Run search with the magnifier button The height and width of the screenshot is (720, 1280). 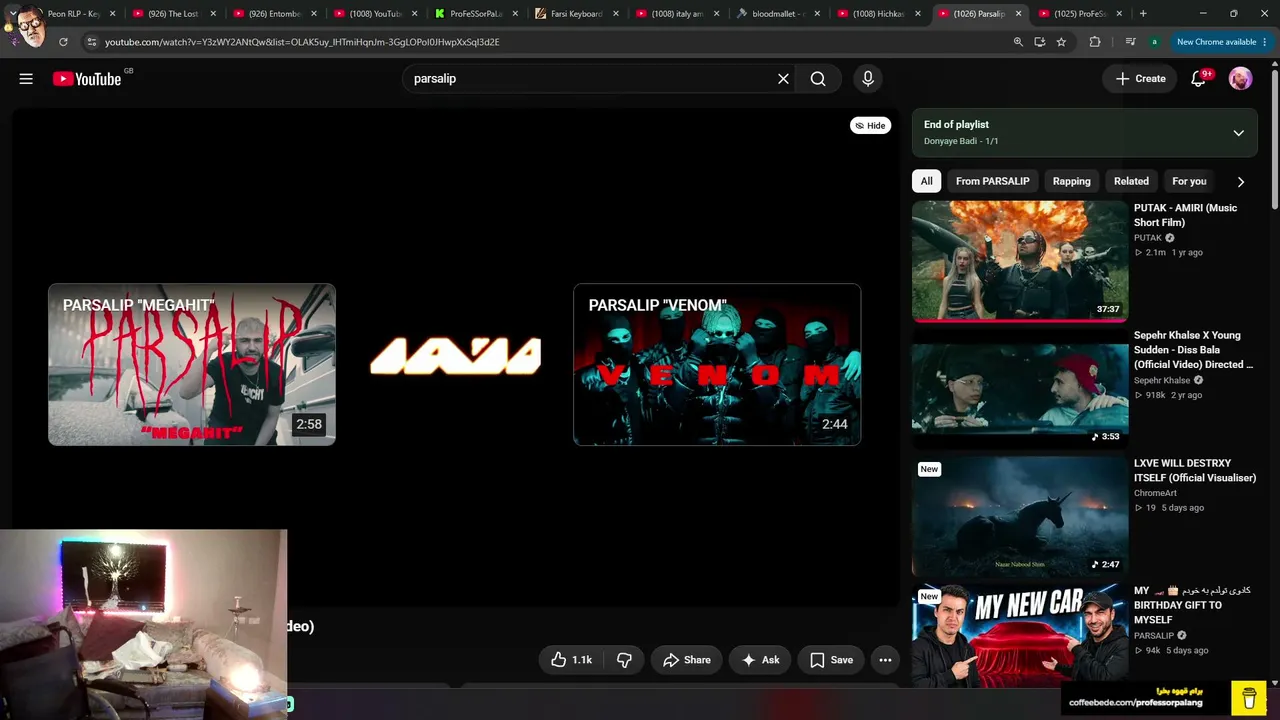pyautogui.click(x=818, y=79)
